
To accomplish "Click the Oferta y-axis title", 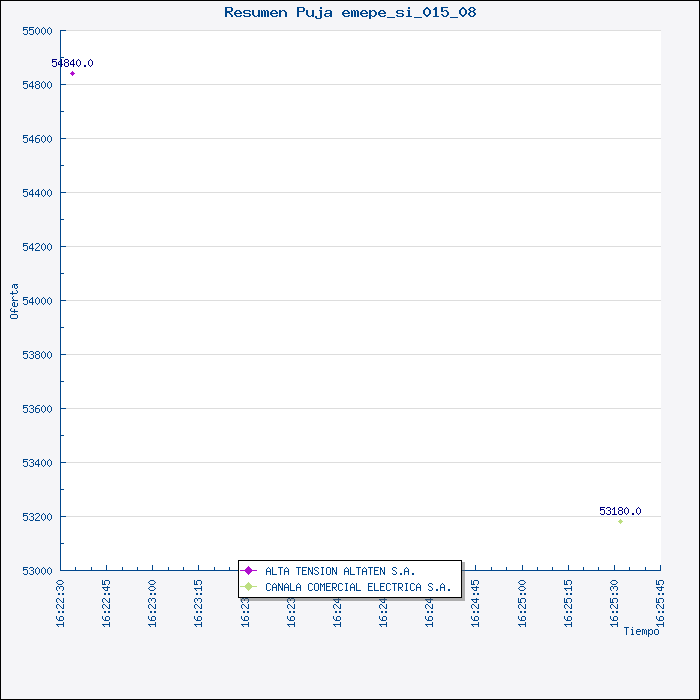I will [x=14, y=301].
